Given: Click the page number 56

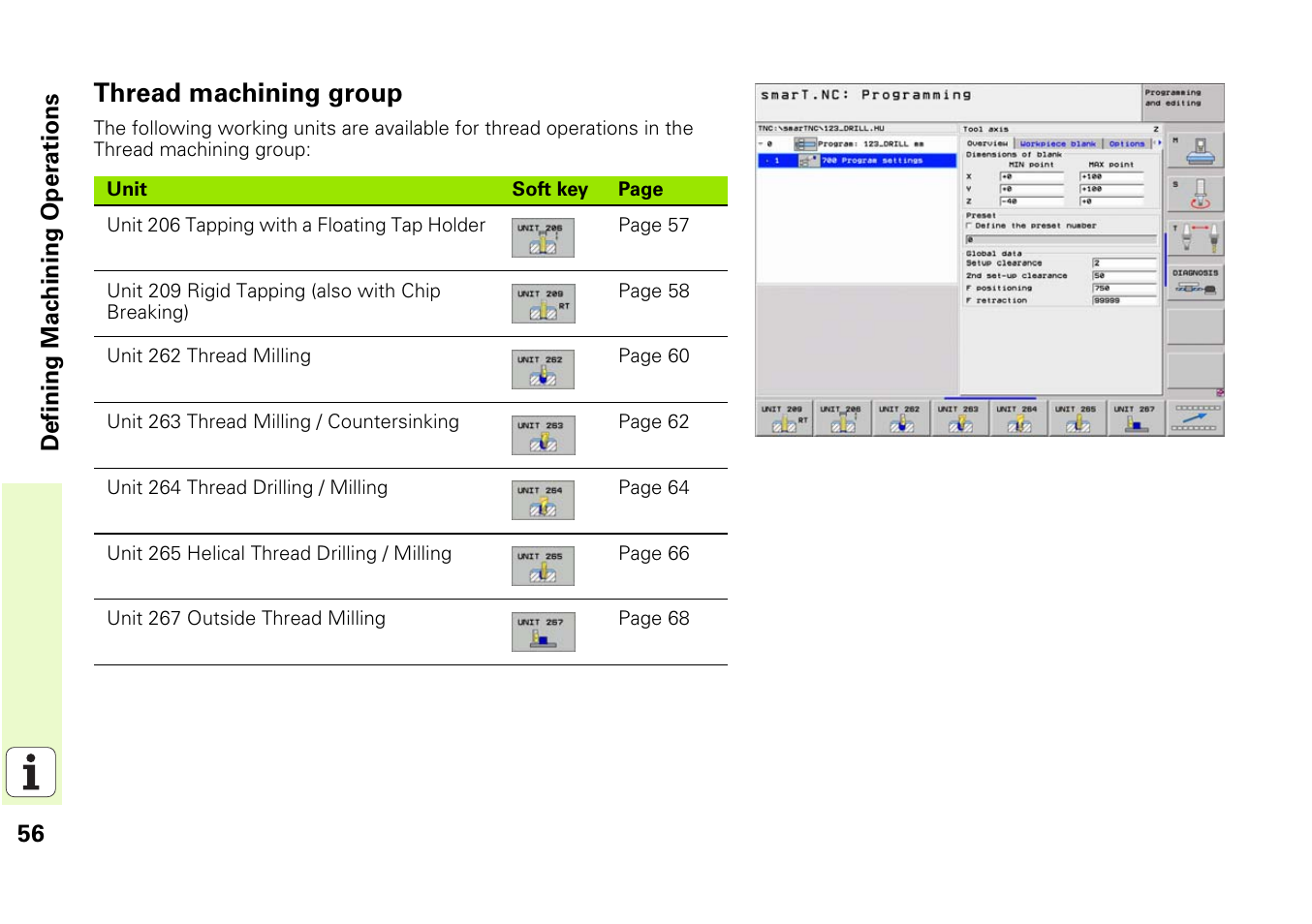Looking at the screenshot, I should click(x=31, y=834).
